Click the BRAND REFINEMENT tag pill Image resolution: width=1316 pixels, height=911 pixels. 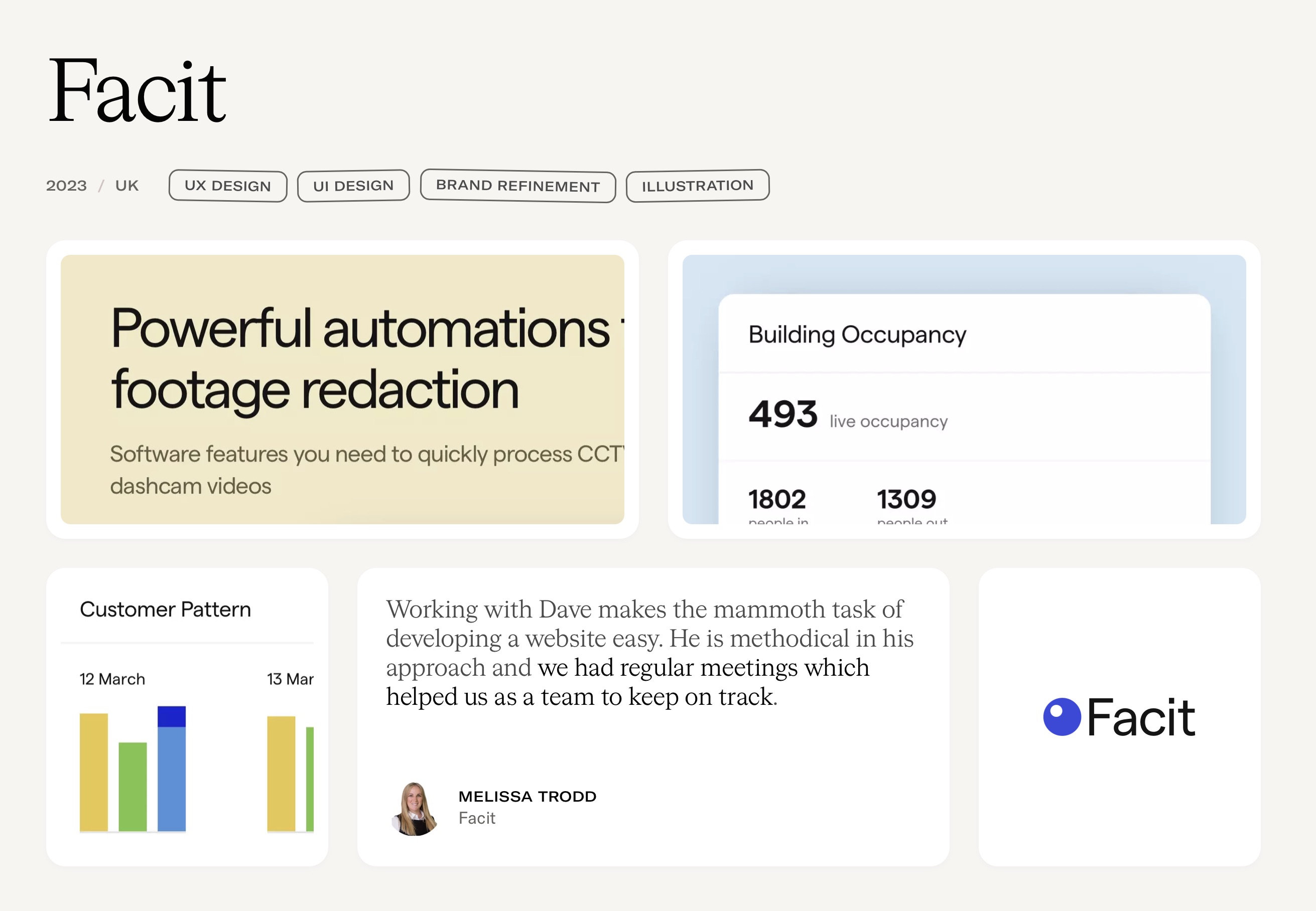coord(518,186)
